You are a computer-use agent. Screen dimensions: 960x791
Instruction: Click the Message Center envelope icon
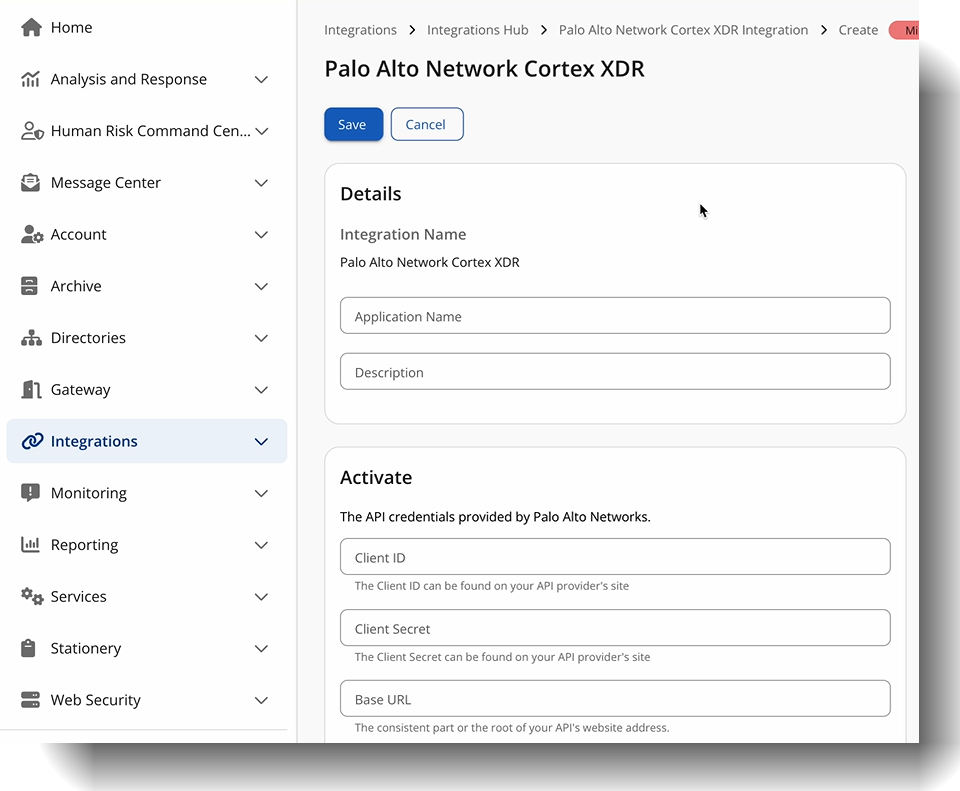coord(31,183)
